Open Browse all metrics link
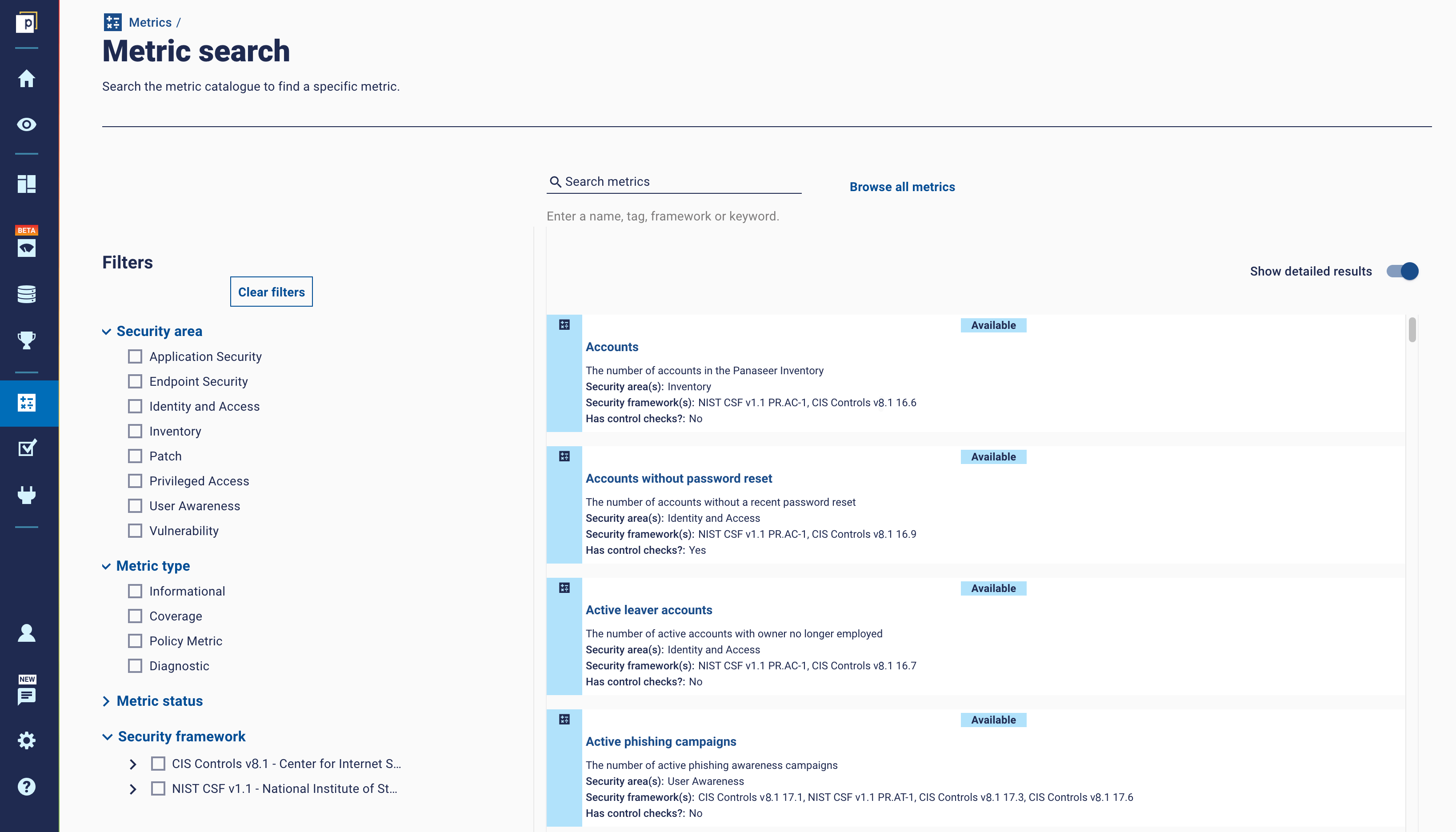The width and height of the screenshot is (1456, 832). pyautogui.click(x=902, y=187)
